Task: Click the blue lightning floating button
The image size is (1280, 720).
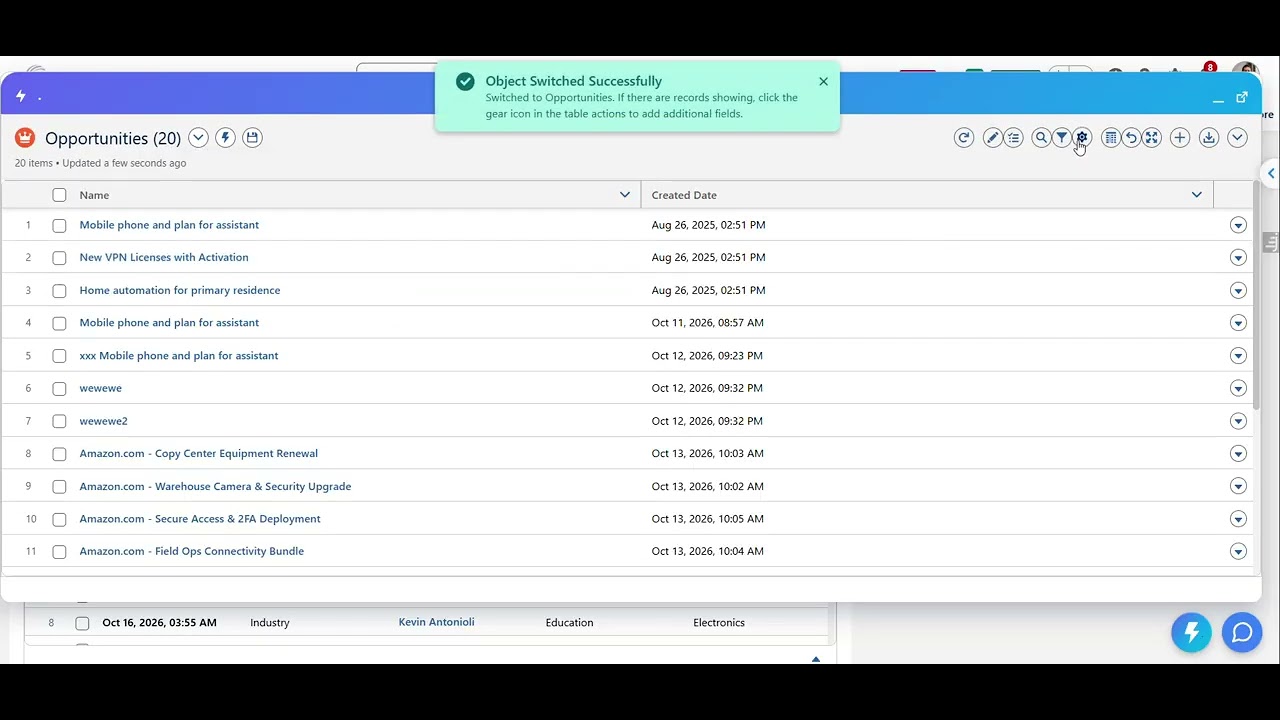Action: pyautogui.click(x=1191, y=633)
